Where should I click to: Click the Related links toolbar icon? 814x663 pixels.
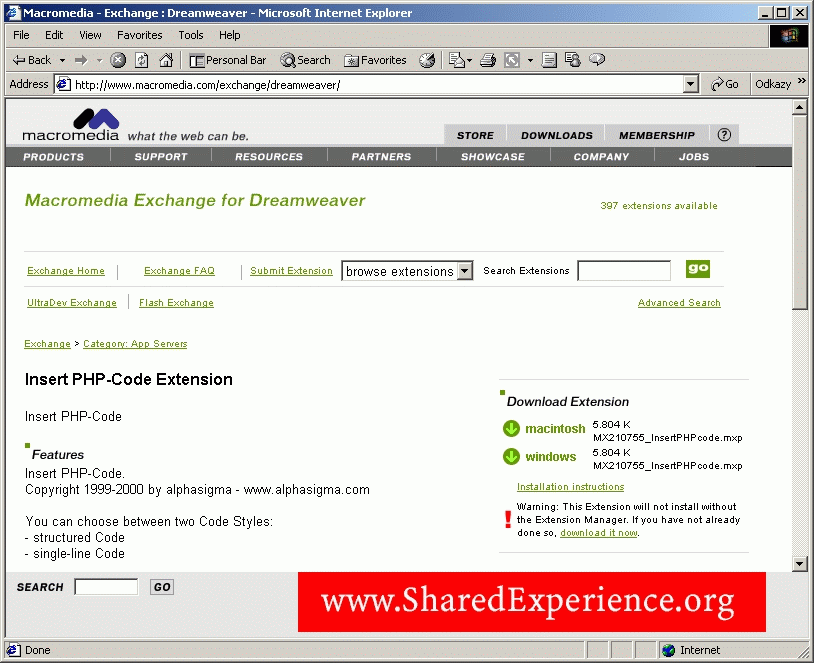click(573, 60)
